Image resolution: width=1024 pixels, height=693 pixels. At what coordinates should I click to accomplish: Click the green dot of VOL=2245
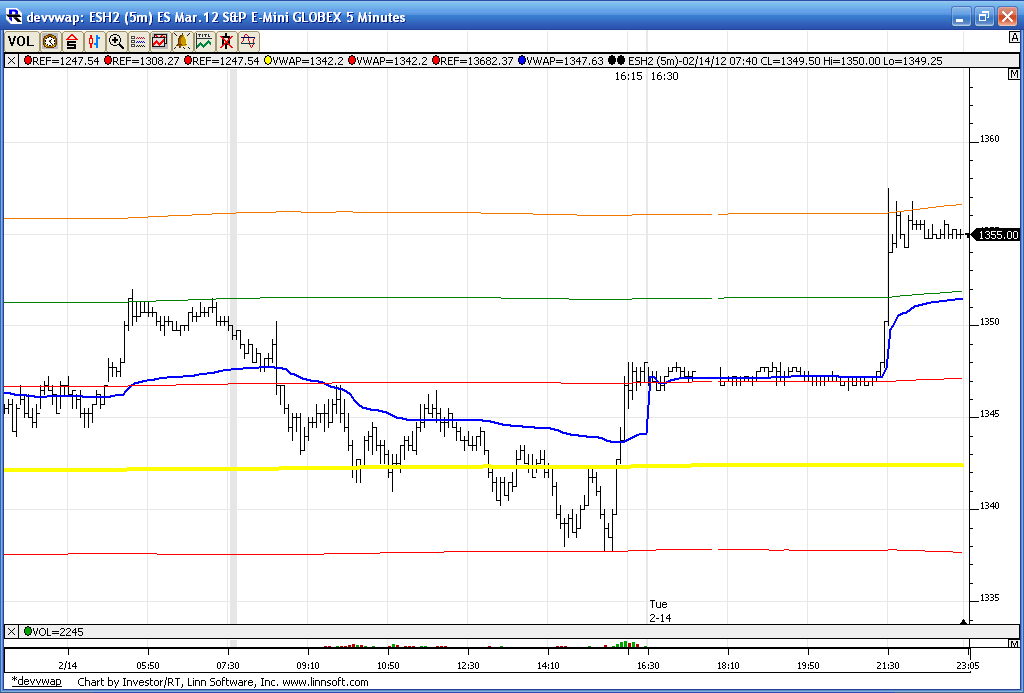click(27, 632)
